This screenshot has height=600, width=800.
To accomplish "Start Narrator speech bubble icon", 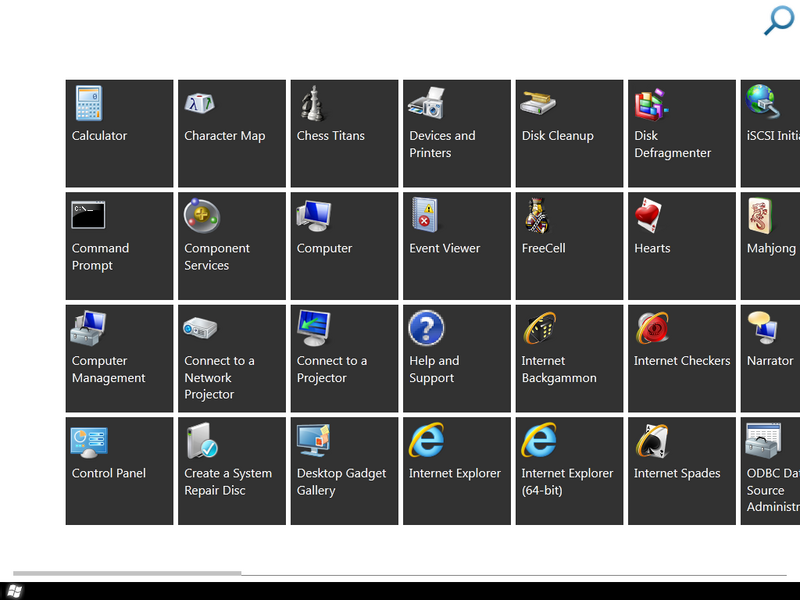I will (763, 328).
